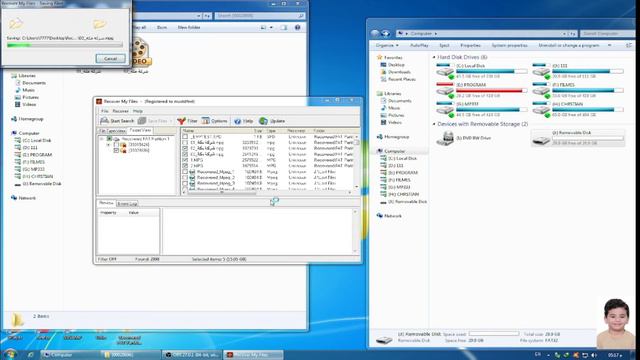Expand first subfolder in Folder View tree
Screen dimensions: 640x360
[x=109, y=144]
